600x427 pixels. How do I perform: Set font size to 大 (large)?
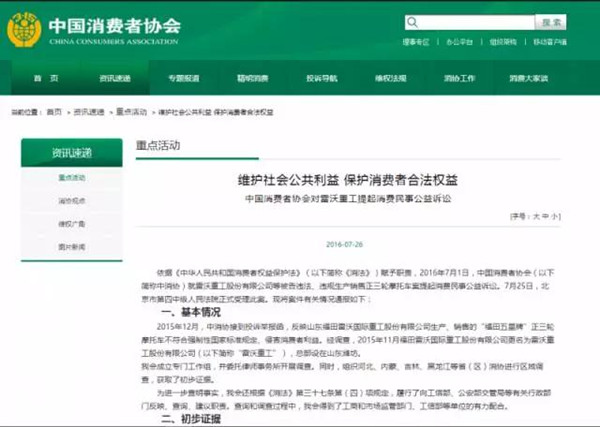pos(536,217)
